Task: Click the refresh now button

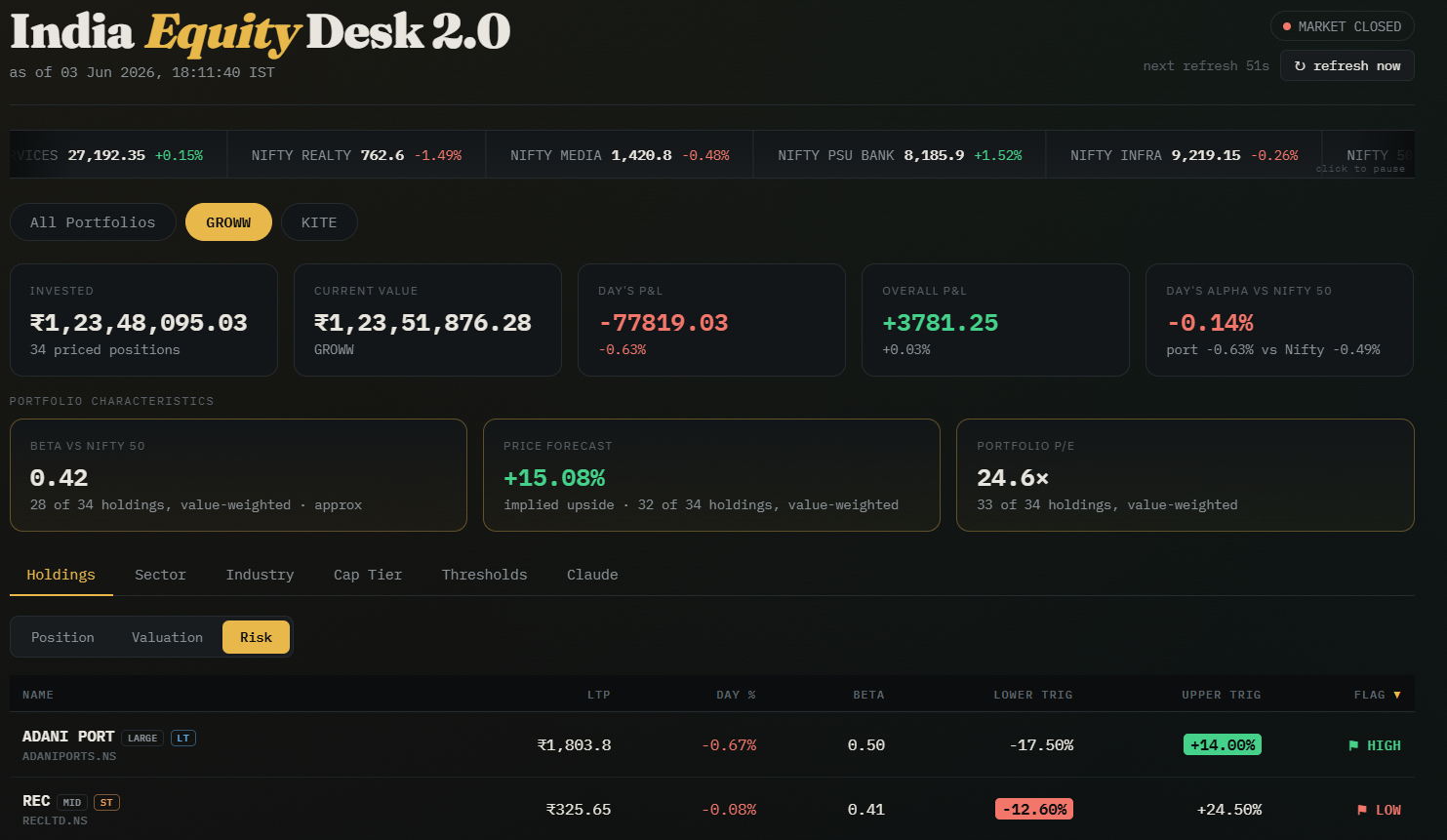Action: (1347, 65)
